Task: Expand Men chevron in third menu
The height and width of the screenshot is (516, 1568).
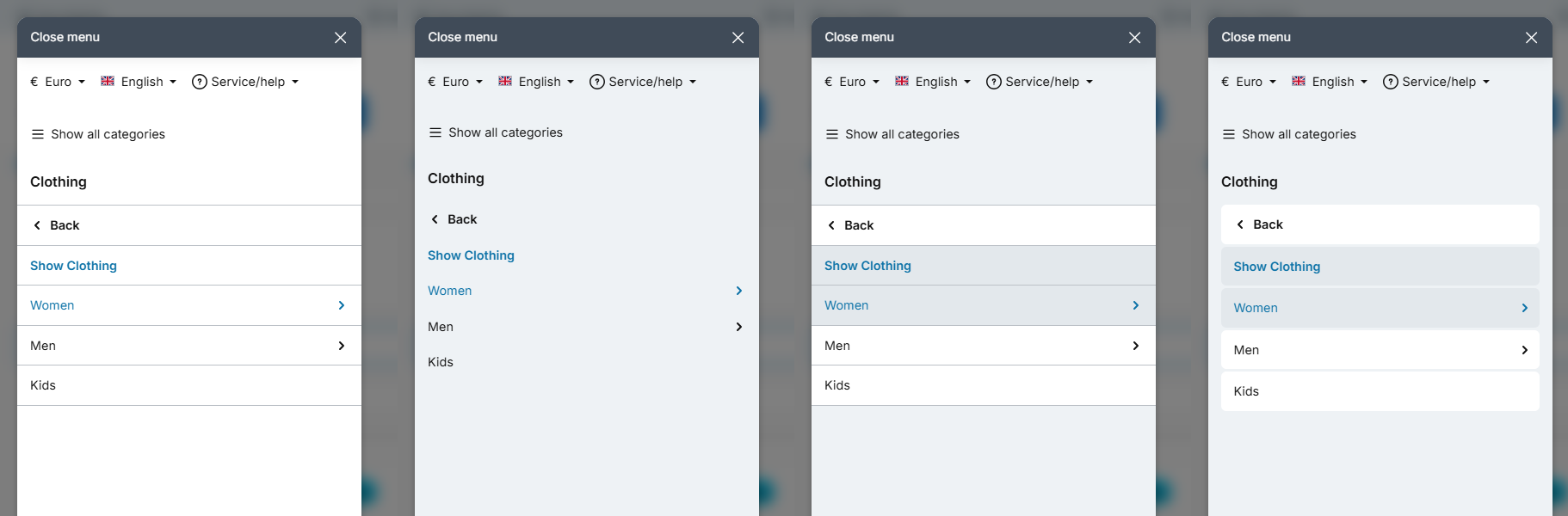Action: pos(1136,346)
